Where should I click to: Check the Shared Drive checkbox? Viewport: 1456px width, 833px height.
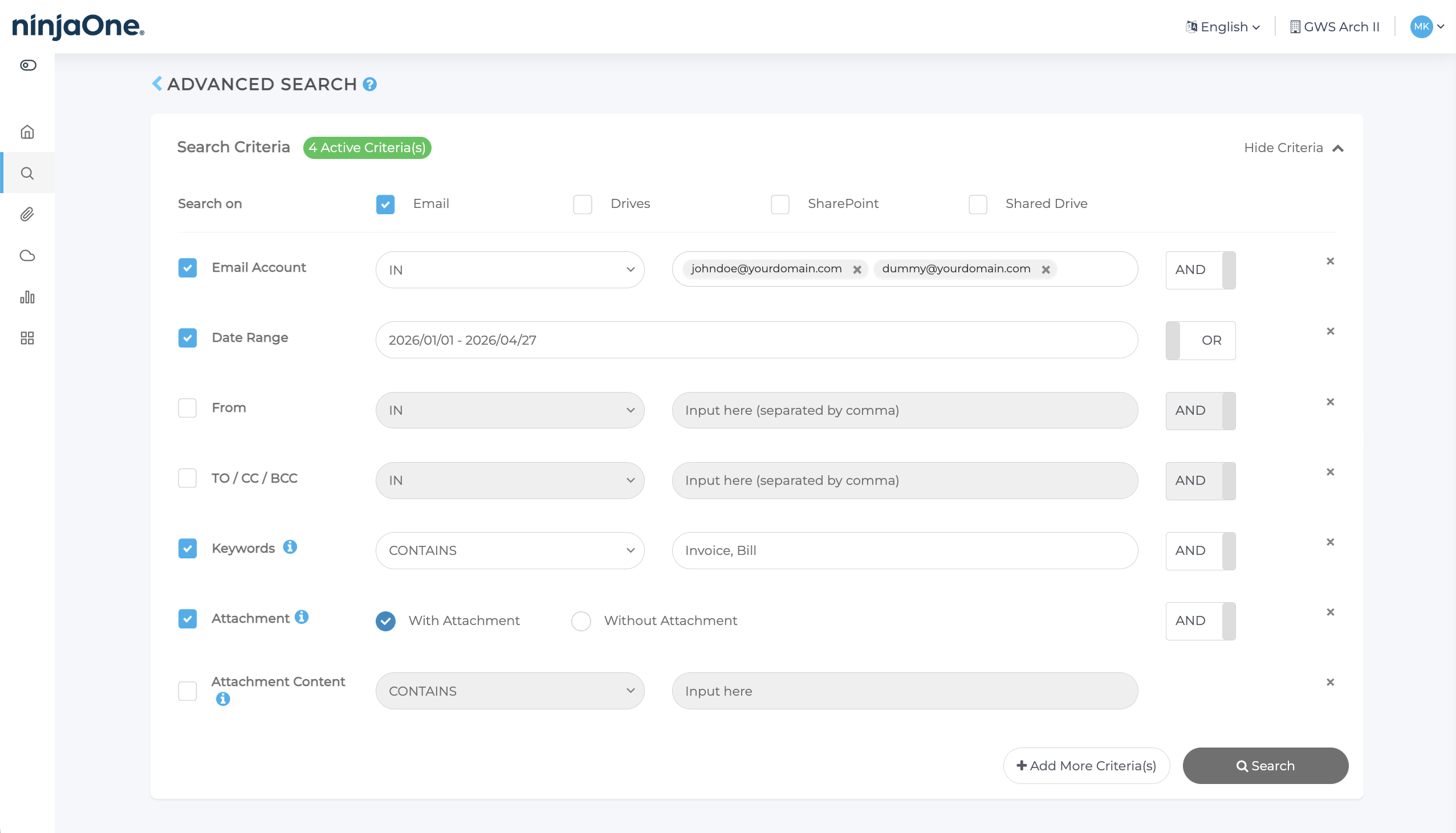point(978,204)
